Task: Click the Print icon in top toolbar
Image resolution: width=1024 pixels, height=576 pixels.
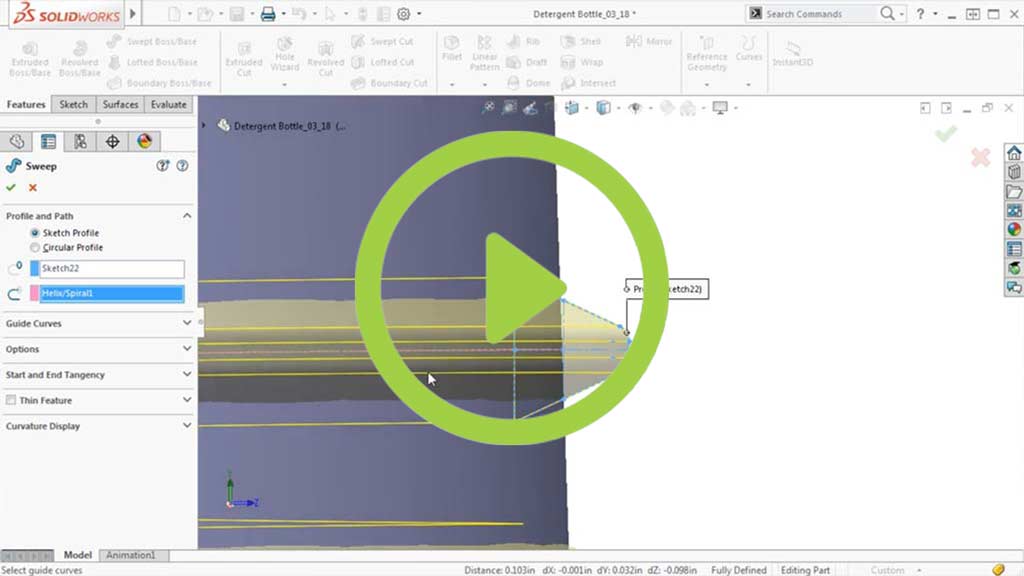Action: tap(267, 14)
